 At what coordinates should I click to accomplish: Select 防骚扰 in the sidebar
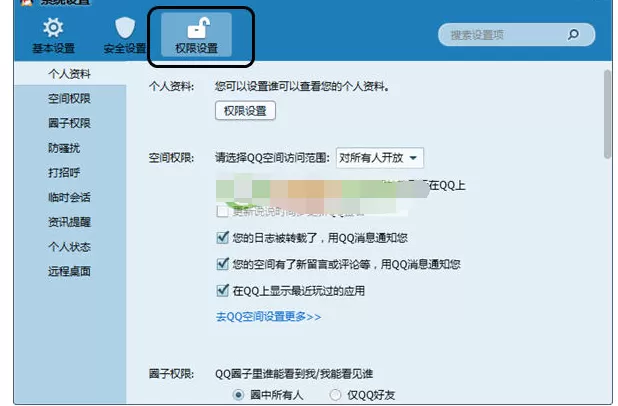[64, 148]
